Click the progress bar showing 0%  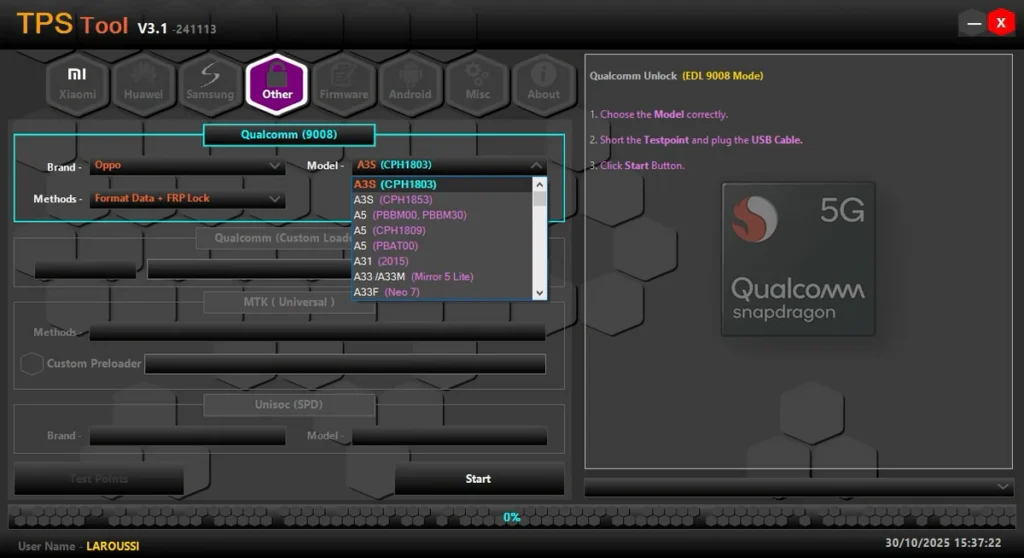tap(511, 517)
